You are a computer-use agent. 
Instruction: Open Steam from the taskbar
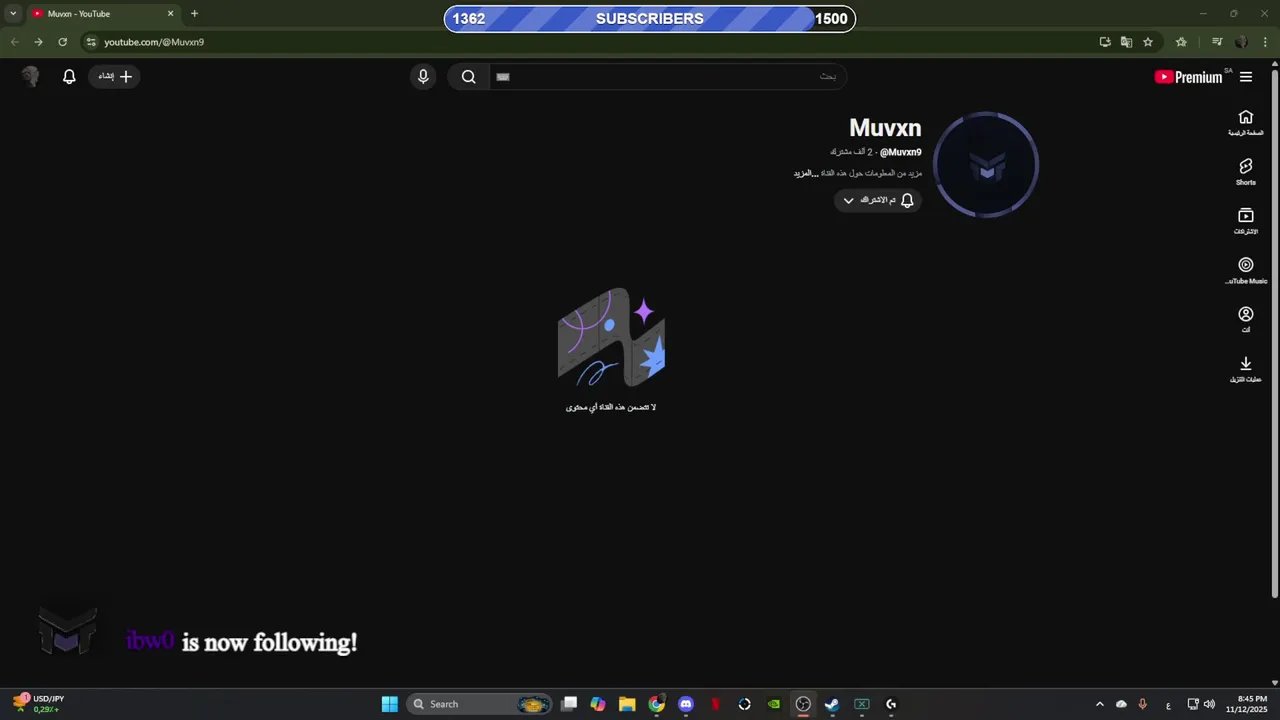click(832, 704)
